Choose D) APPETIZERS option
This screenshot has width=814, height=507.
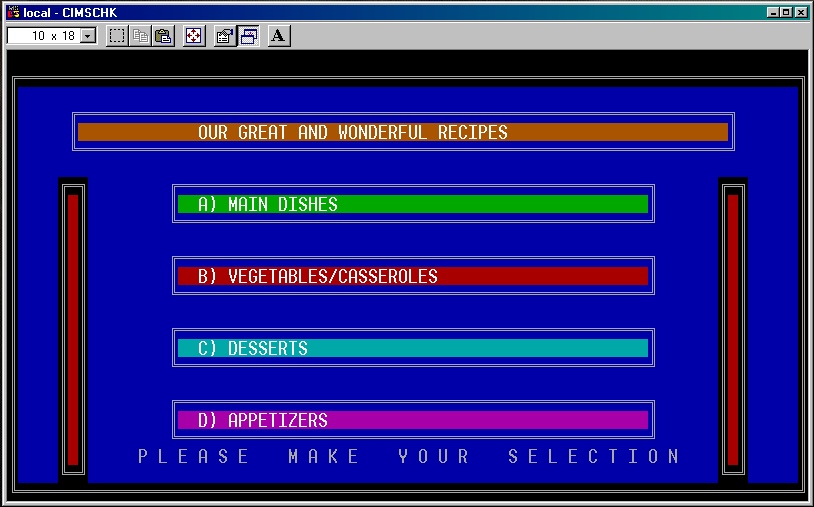click(413, 420)
